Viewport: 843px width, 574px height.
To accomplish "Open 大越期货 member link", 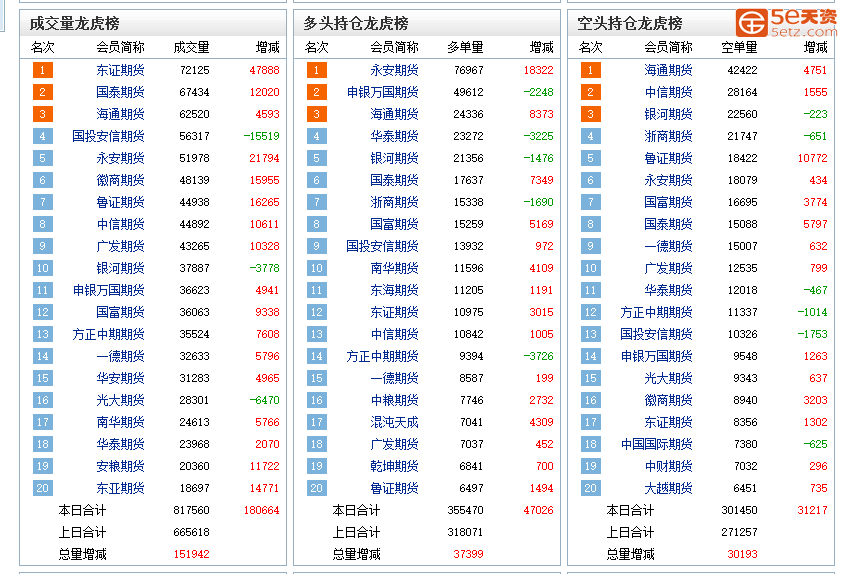I will [x=668, y=489].
